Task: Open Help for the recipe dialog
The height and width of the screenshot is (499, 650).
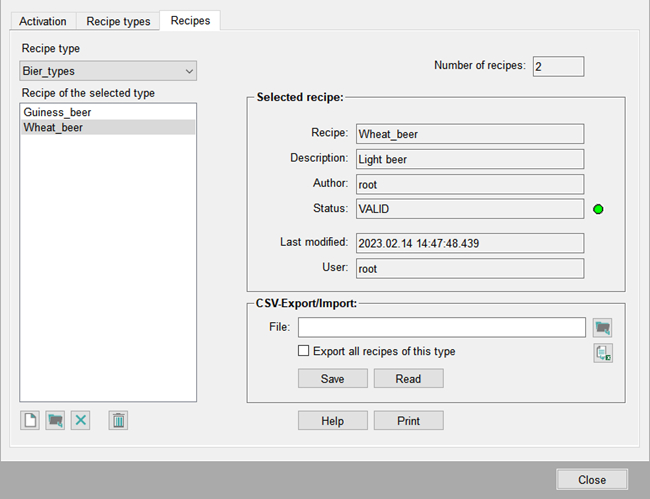Action: (x=332, y=421)
